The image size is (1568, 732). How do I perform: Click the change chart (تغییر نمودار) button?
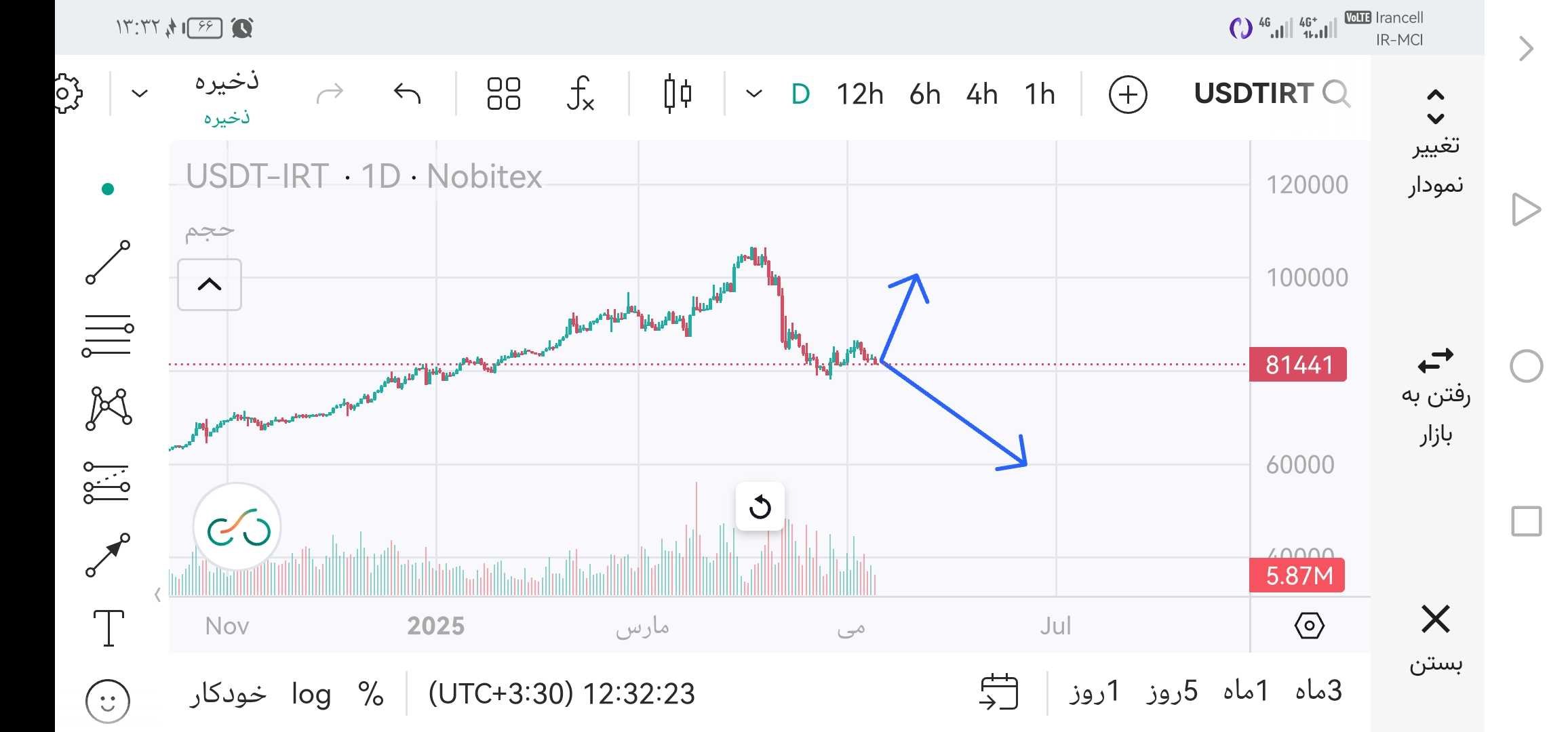pos(1436,144)
